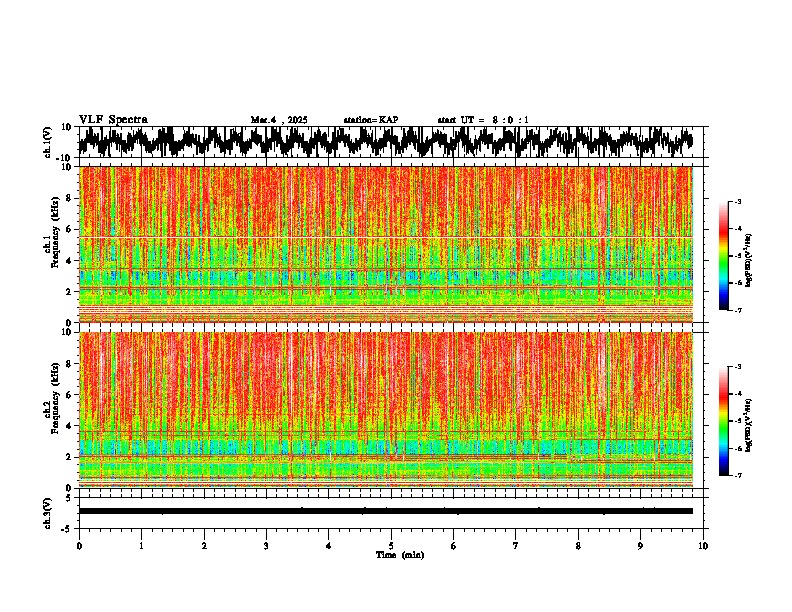
Task: Click time axis tick label "0"
Action: [x=79, y=546]
